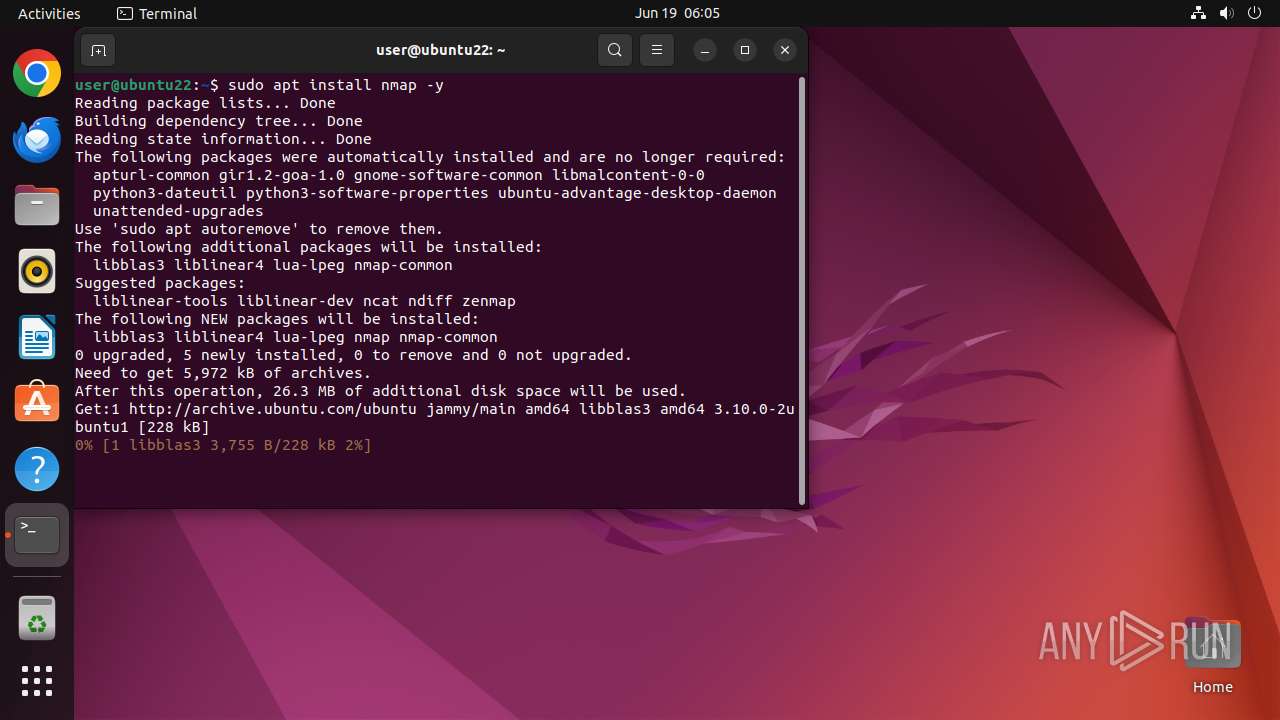The height and width of the screenshot is (720, 1280).
Task: Open the terminal search tool
Action: pos(615,50)
